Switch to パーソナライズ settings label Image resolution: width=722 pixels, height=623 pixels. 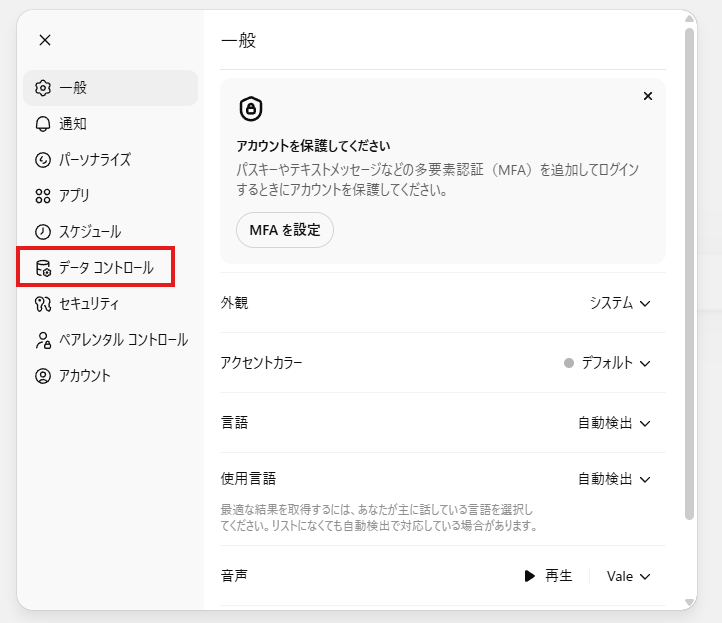coord(95,160)
